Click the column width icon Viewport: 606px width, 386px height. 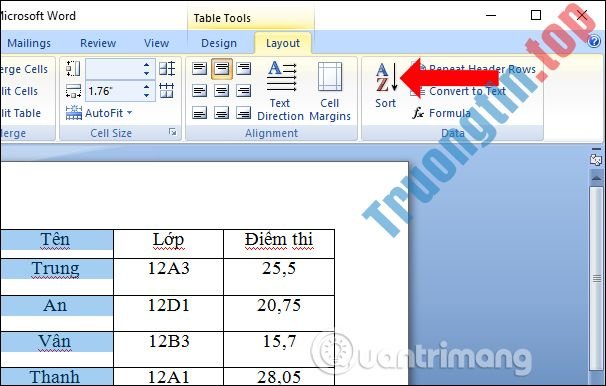[x=73, y=91]
